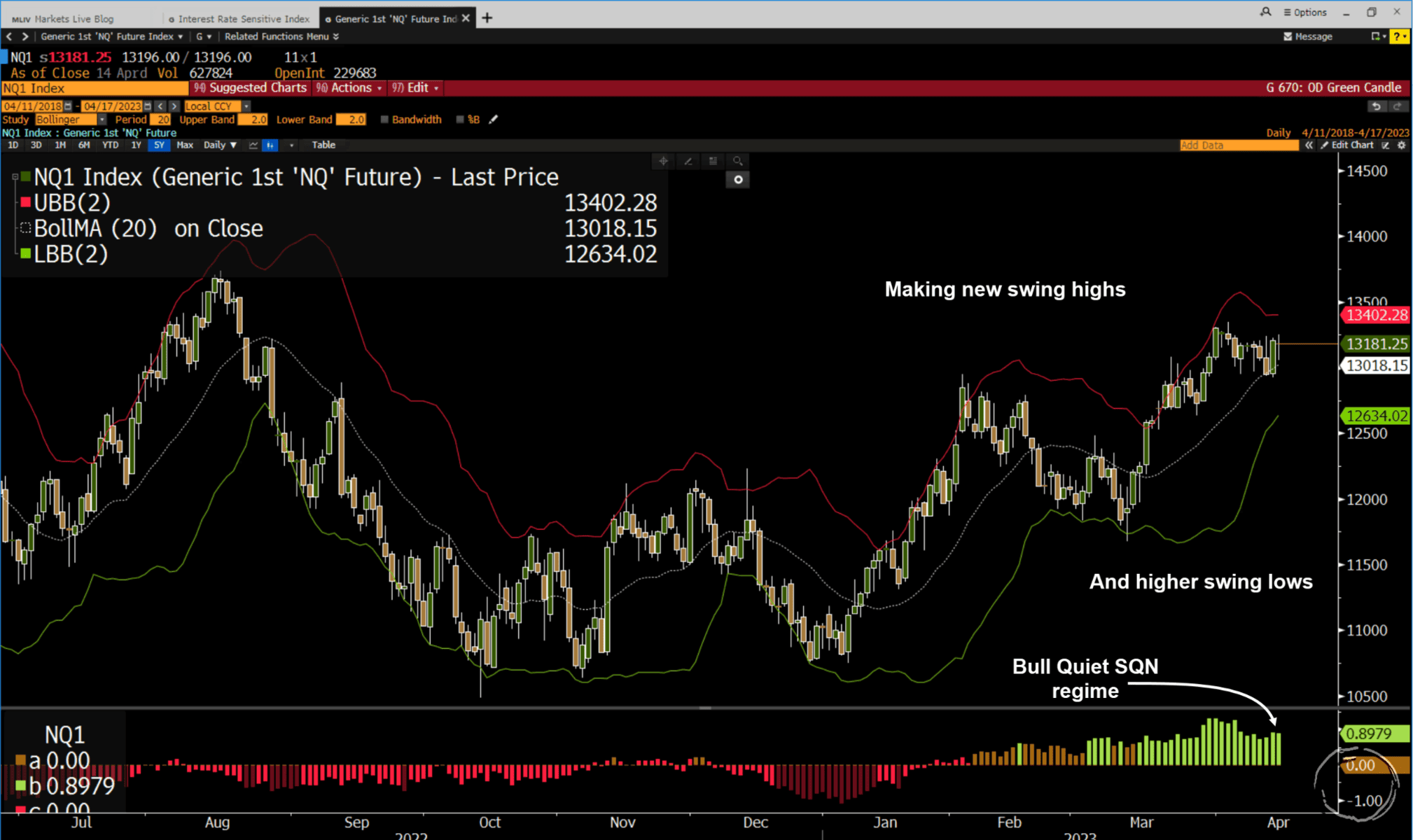The image size is (1413, 840).
Task: Click the candlestick chart type icon
Action: 270,145
